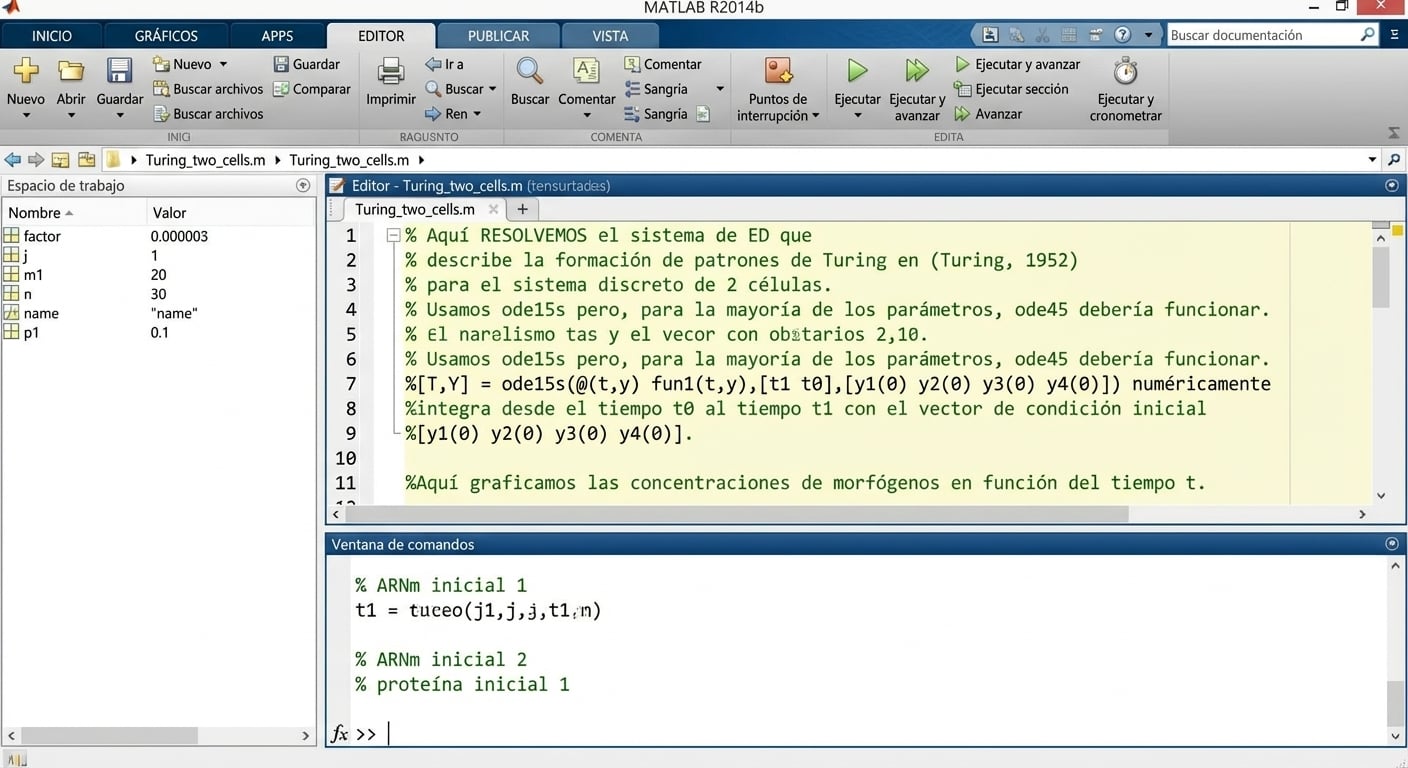Collapse the ribbon with the corner icon

pos(1394,133)
